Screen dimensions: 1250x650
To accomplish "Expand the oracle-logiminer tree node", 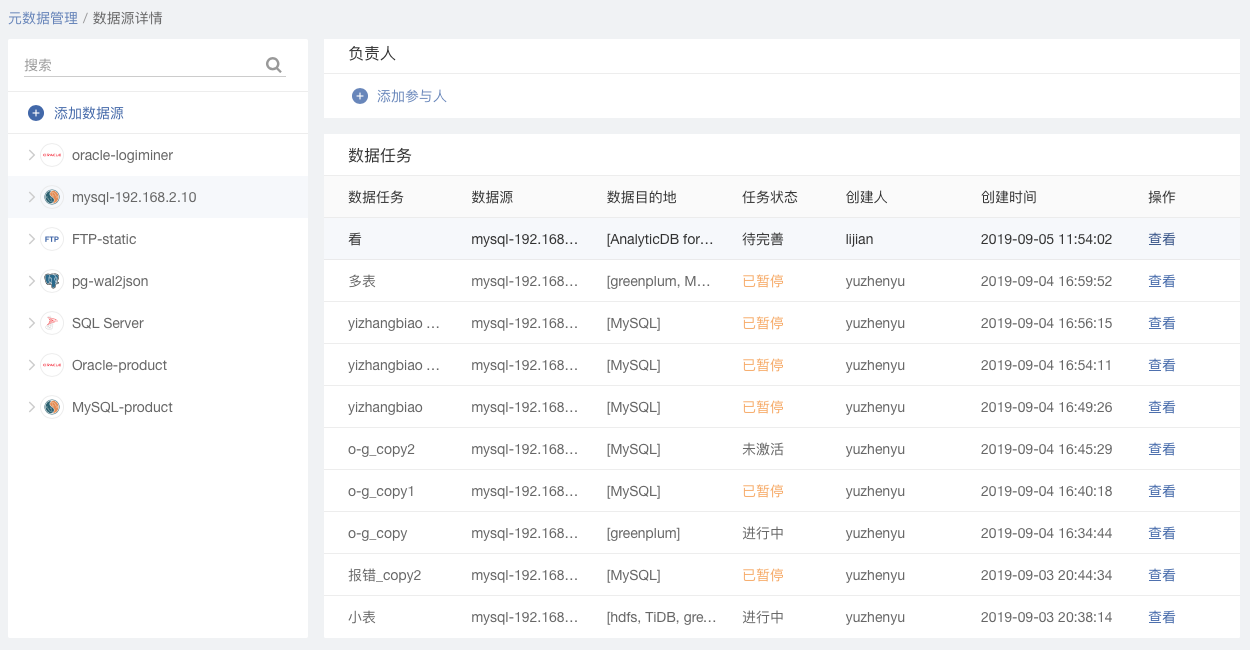I will pyautogui.click(x=32, y=155).
